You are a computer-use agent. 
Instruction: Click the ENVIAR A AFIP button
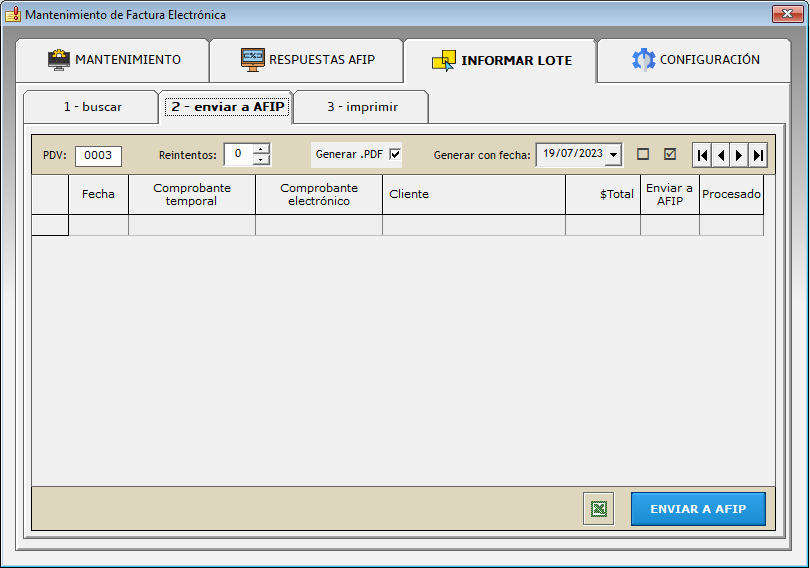point(698,509)
